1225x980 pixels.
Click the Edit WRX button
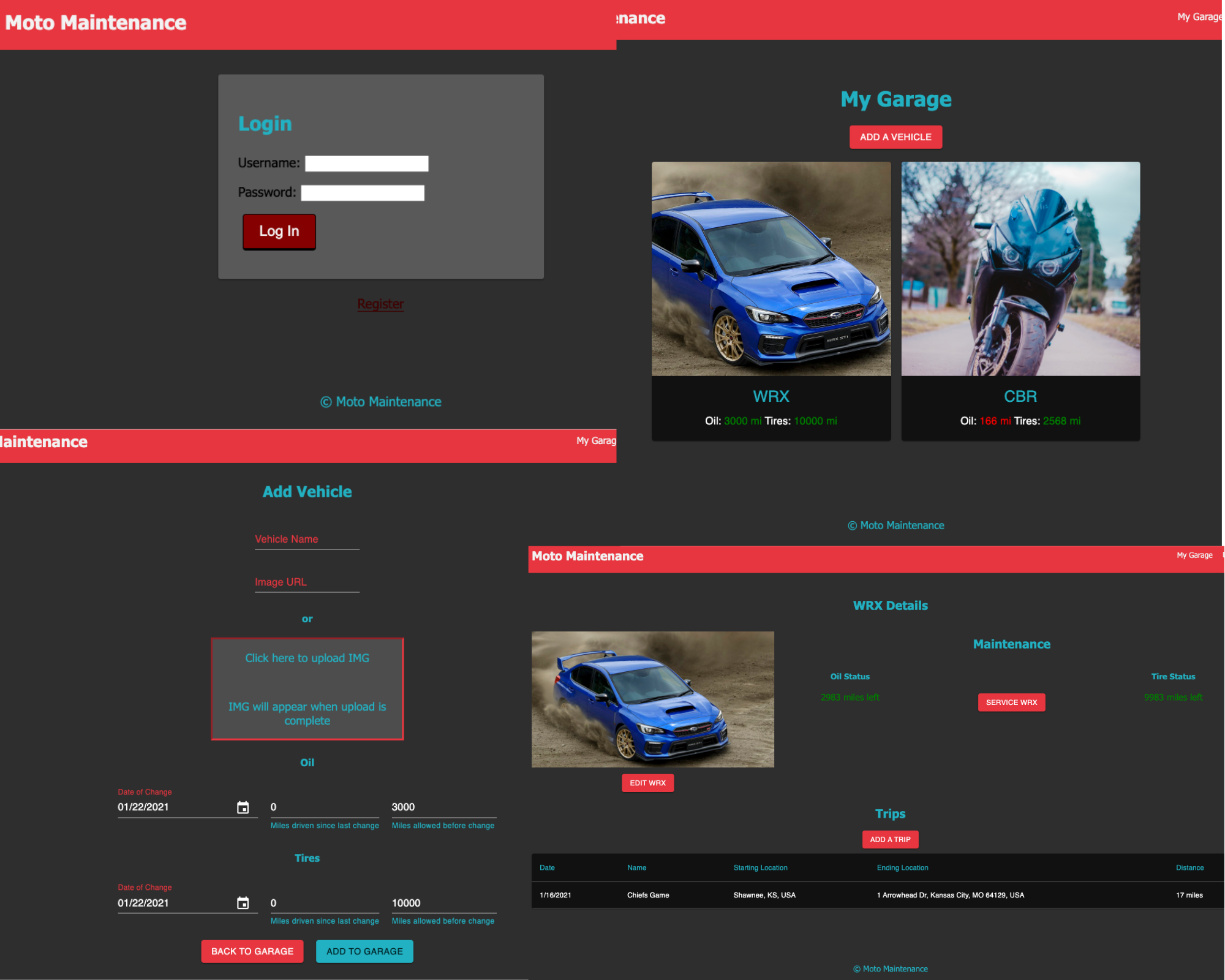pyautogui.click(x=647, y=783)
